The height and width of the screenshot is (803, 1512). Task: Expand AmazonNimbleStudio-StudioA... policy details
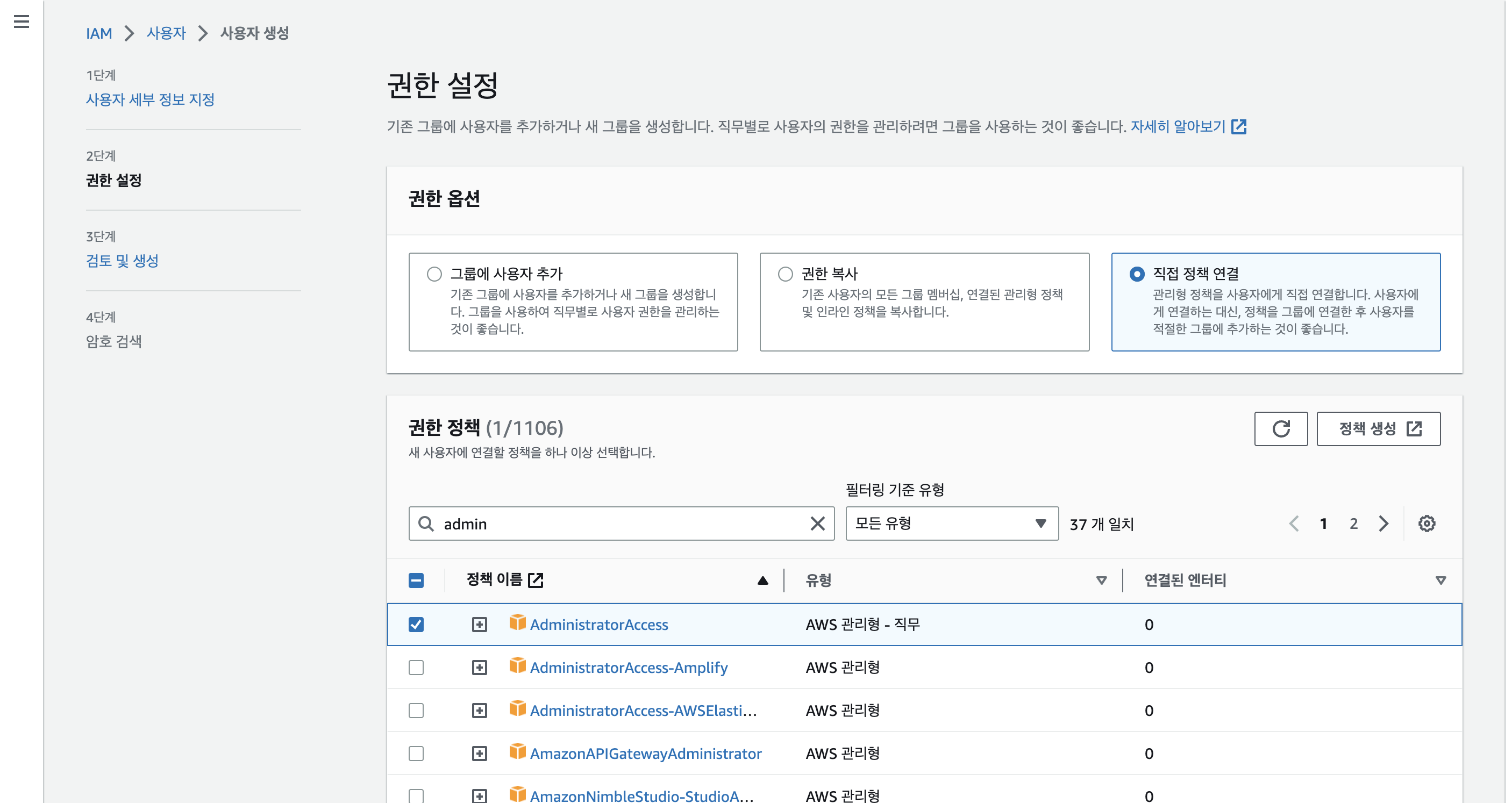[480, 796]
